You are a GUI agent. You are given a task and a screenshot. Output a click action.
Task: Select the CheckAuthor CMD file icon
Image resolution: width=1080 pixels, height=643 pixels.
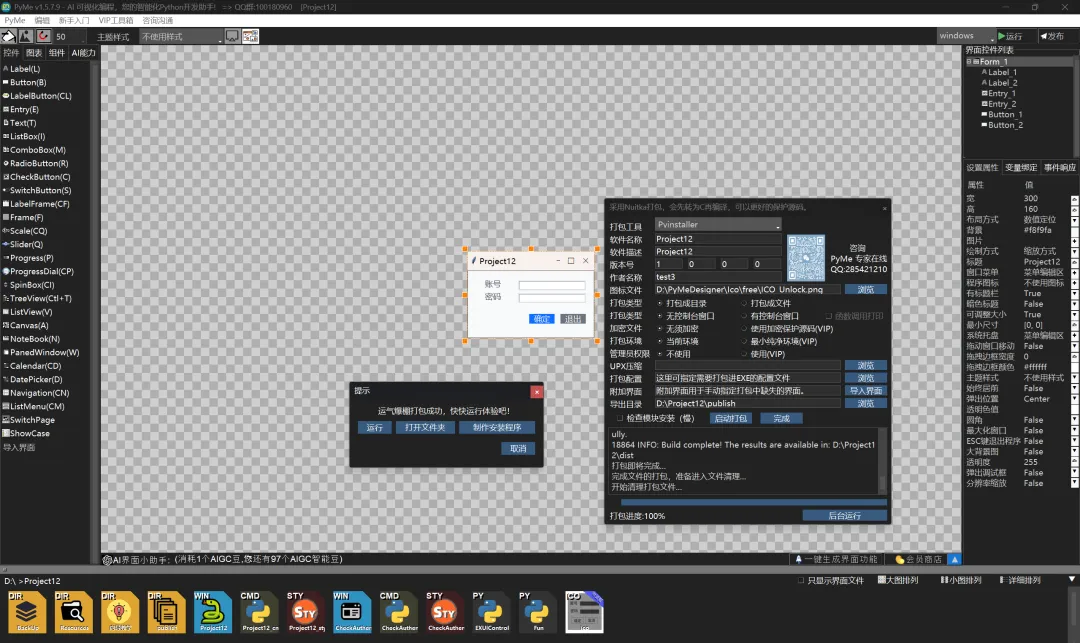[399, 612]
